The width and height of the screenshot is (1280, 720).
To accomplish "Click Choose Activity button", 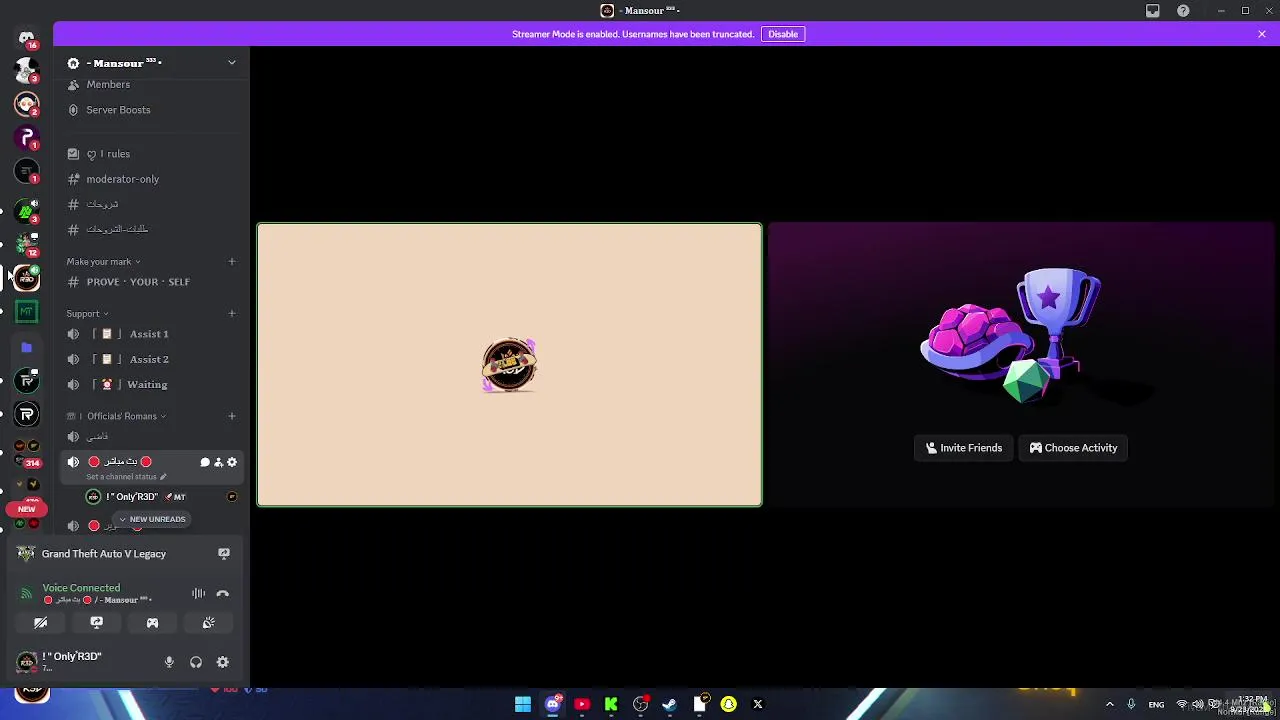I will pos(1073,448).
